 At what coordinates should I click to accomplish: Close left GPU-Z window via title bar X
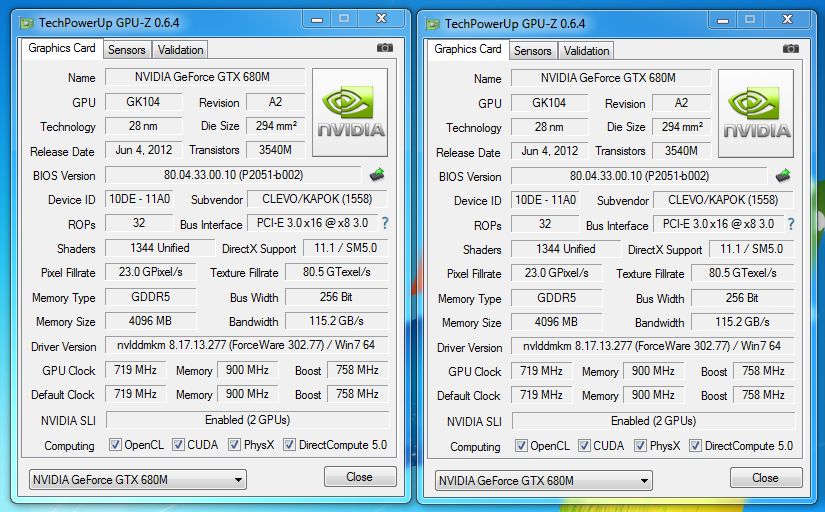pyautogui.click(x=381, y=19)
